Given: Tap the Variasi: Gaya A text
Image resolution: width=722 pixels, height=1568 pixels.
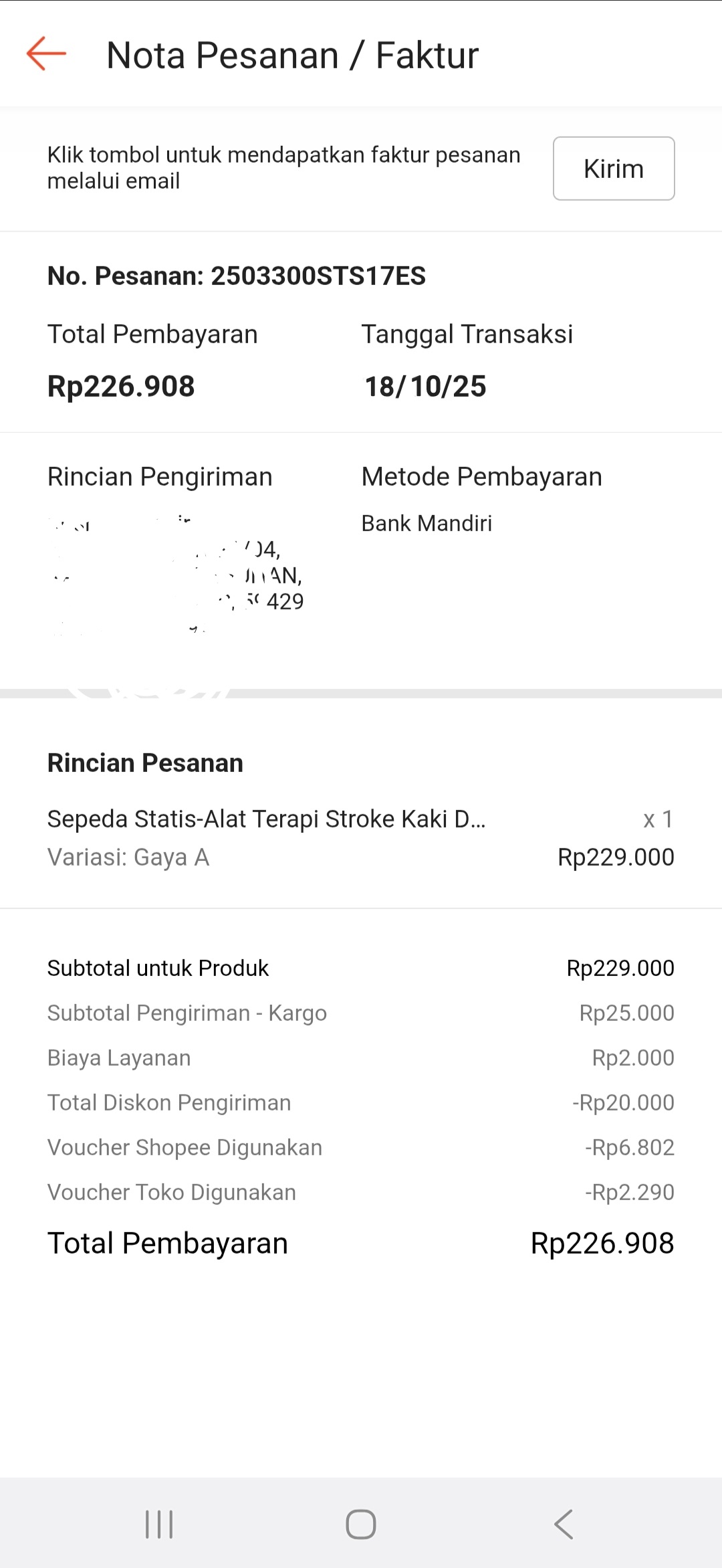Looking at the screenshot, I should tap(128, 857).
